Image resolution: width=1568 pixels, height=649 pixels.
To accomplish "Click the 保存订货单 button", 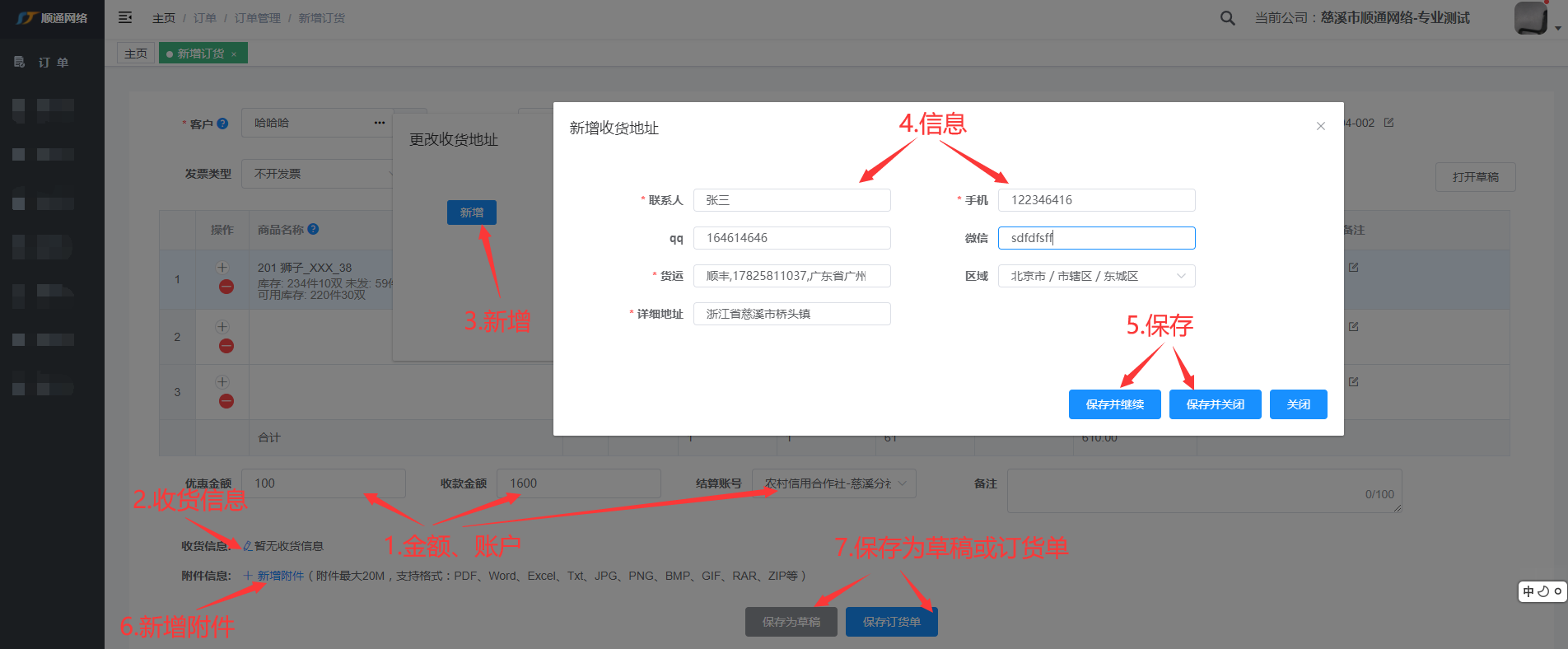I will tap(891, 622).
